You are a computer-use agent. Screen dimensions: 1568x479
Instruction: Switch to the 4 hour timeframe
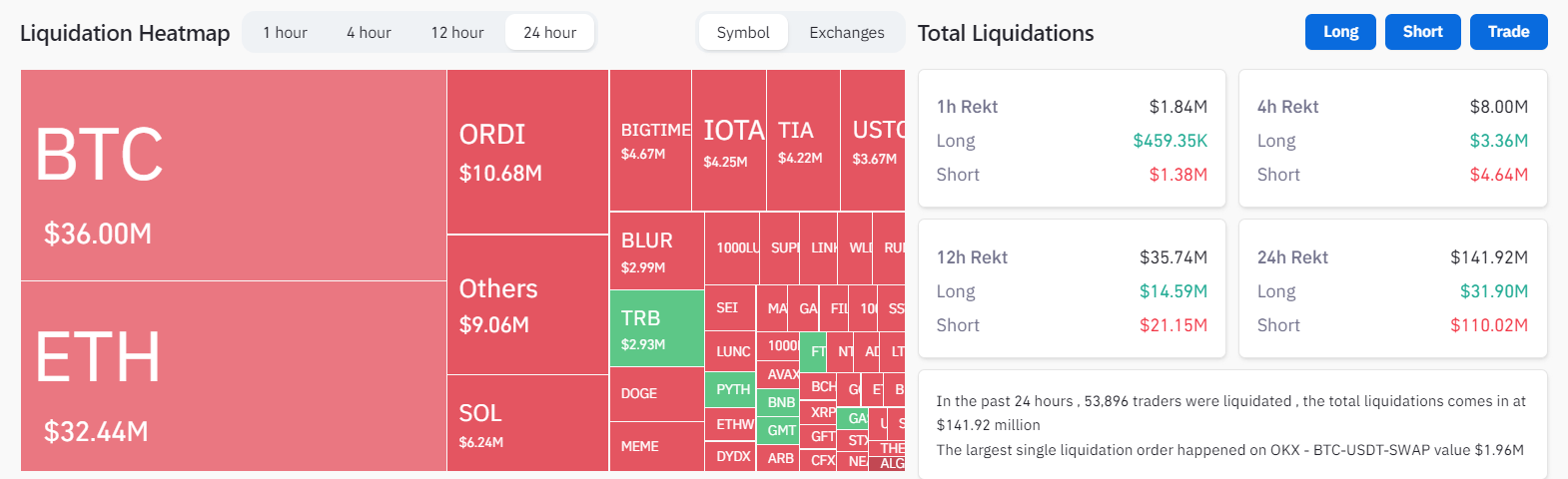click(x=369, y=33)
